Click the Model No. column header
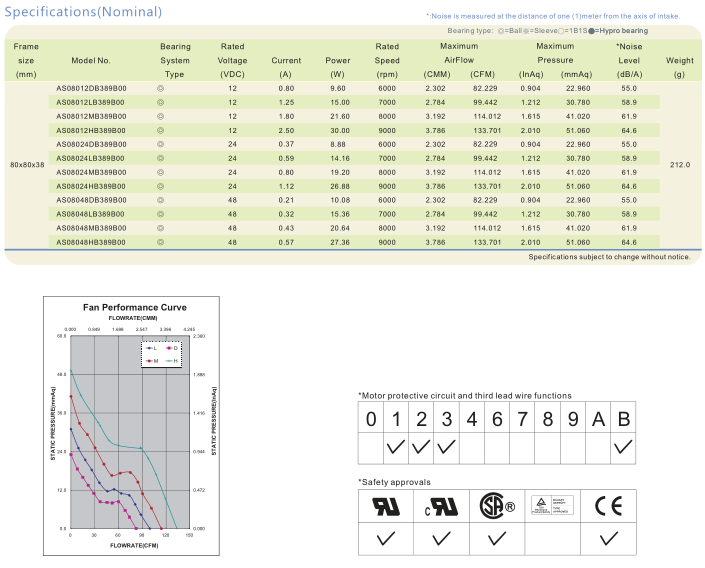The image size is (705, 568). pyautogui.click(x=91, y=61)
